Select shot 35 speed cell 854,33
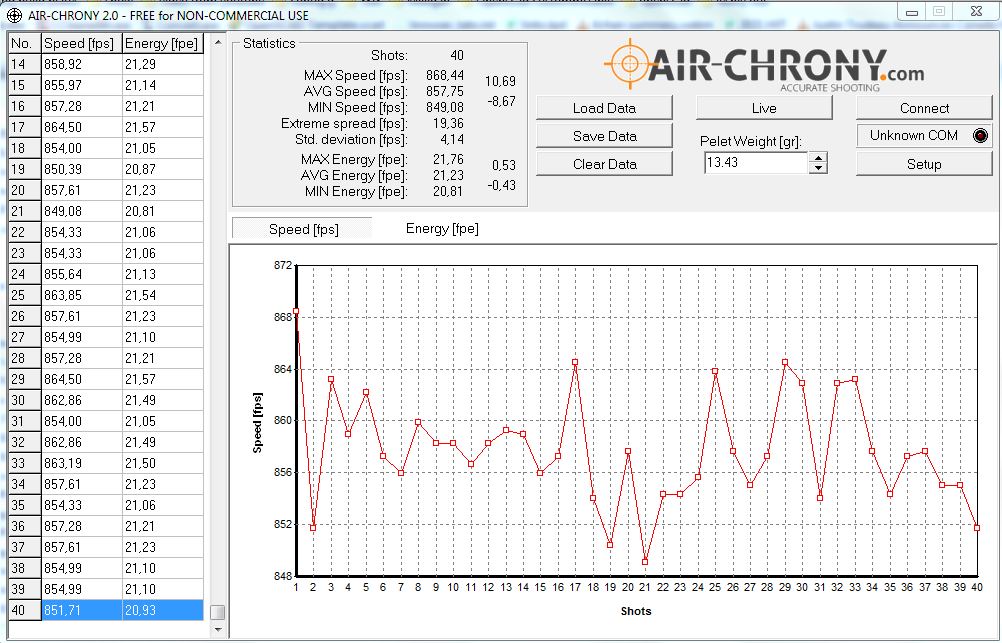The width and height of the screenshot is (1002, 643). 81,505
